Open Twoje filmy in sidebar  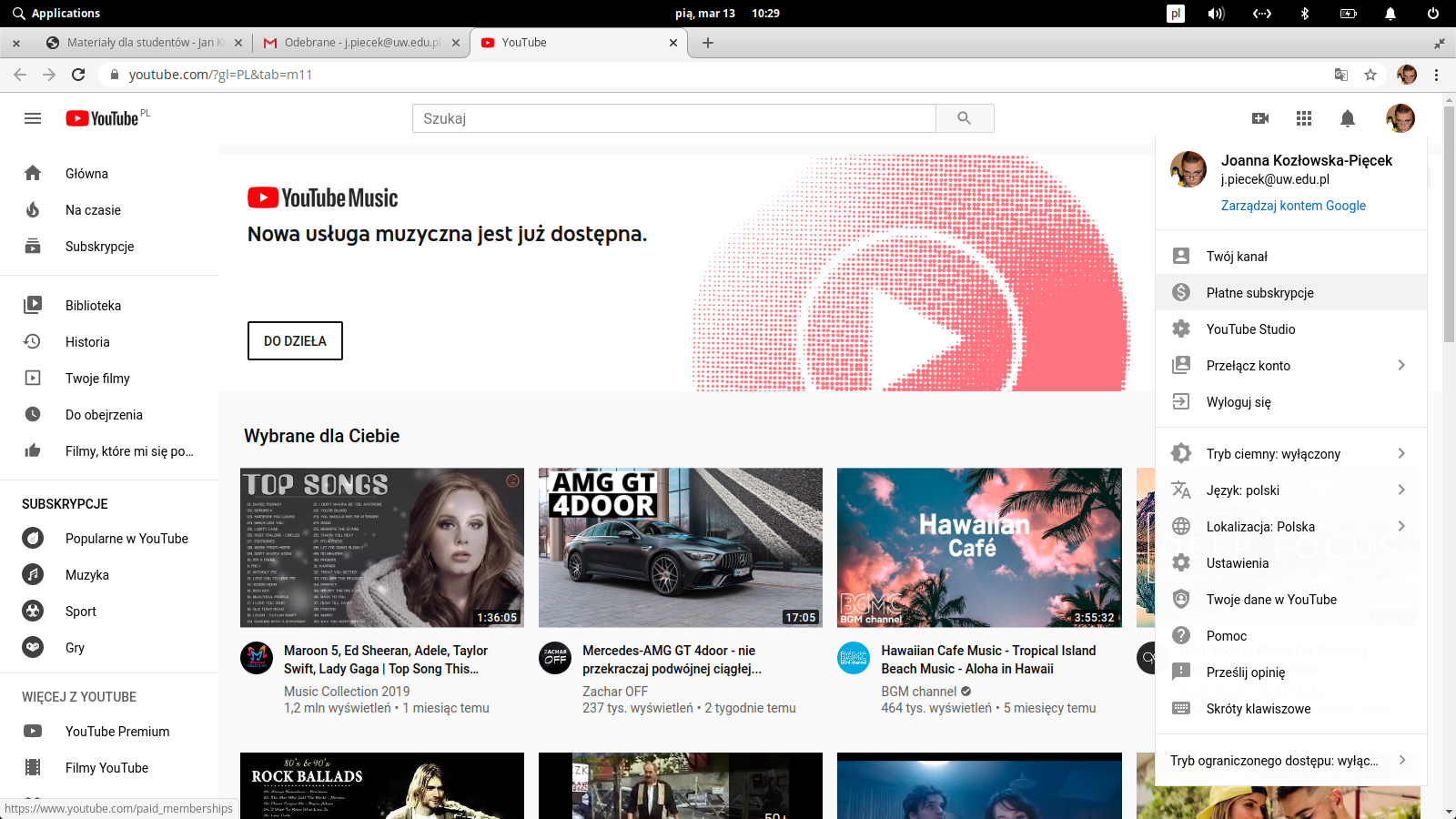pyautogui.click(x=109, y=379)
